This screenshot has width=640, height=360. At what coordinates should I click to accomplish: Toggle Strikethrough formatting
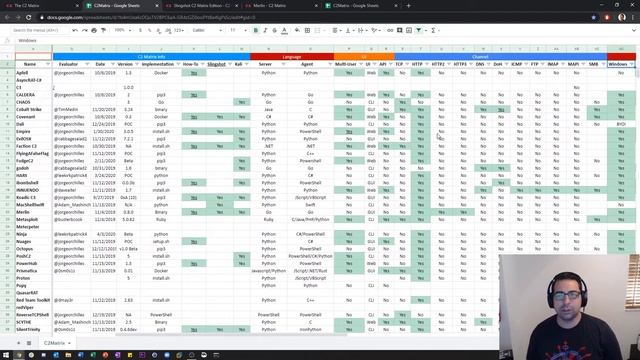pyautogui.click(x=274, y=30)
